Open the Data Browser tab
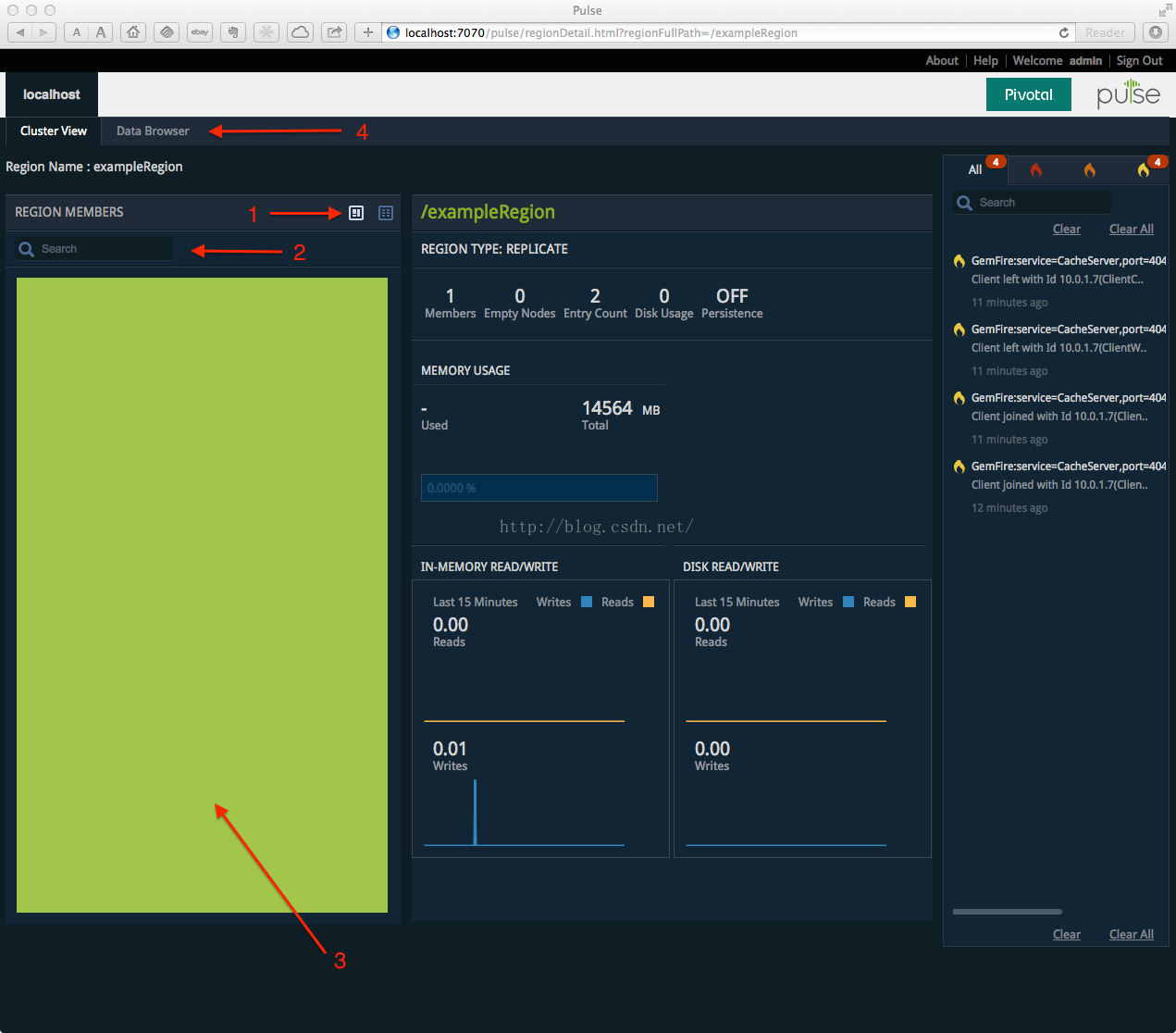Image resolution: width=1176 pixels, height=1033 pixels. coord(153,131)
